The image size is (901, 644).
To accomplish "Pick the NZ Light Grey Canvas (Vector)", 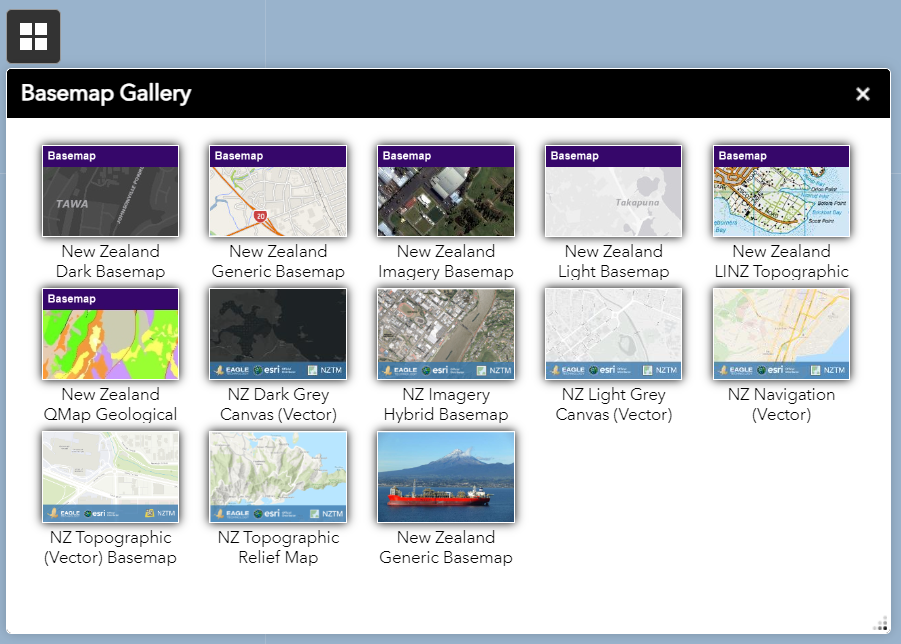I will tap(613, 333).
